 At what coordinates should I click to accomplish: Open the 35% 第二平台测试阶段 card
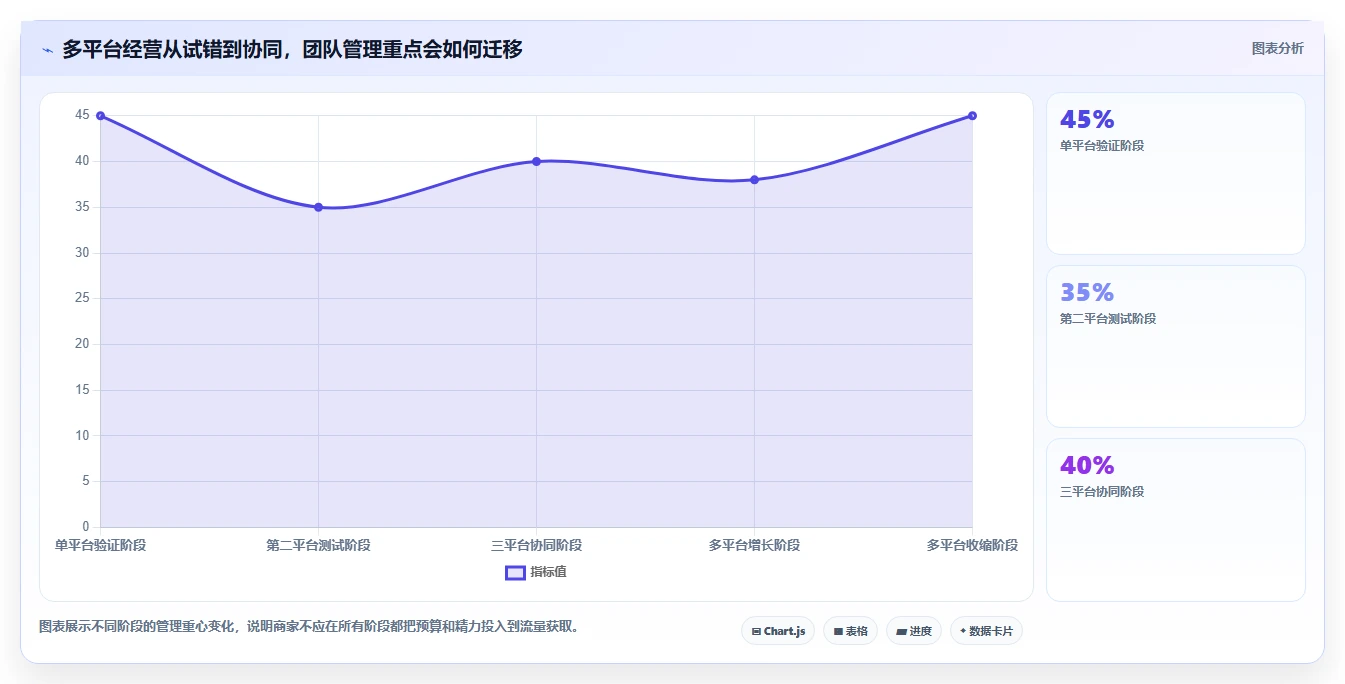click(x=1176, y=346)
